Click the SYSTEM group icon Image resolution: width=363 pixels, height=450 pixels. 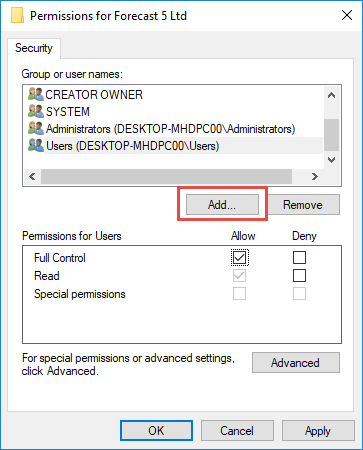(36, 111)
